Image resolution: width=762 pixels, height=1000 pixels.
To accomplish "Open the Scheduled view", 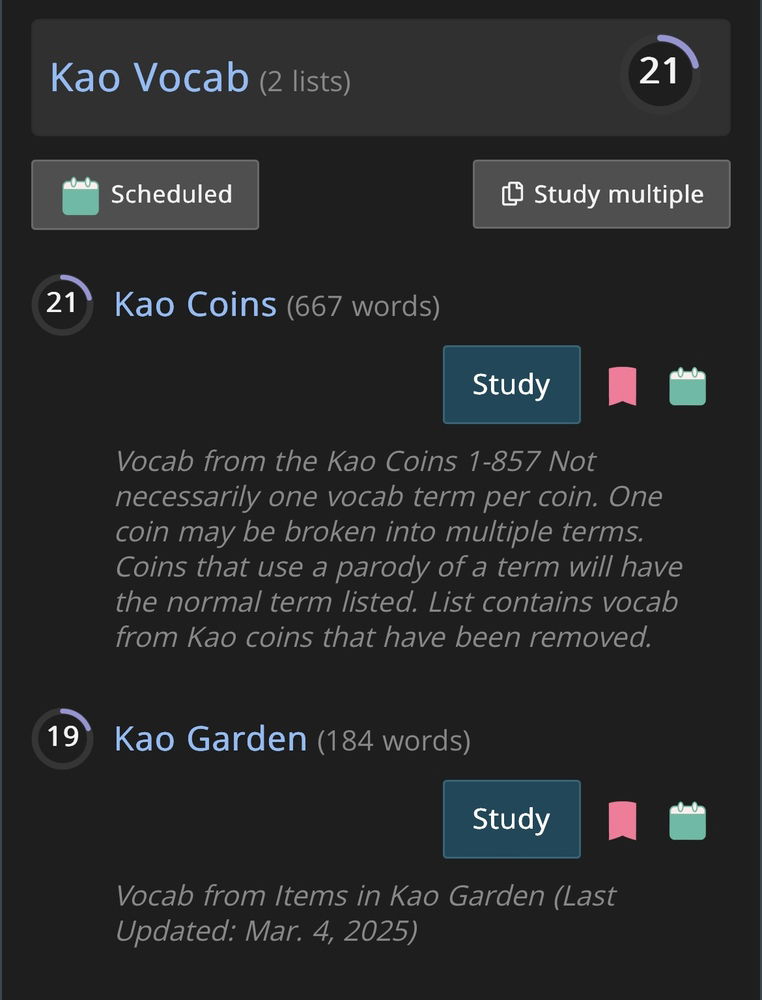I will (145, 195).
